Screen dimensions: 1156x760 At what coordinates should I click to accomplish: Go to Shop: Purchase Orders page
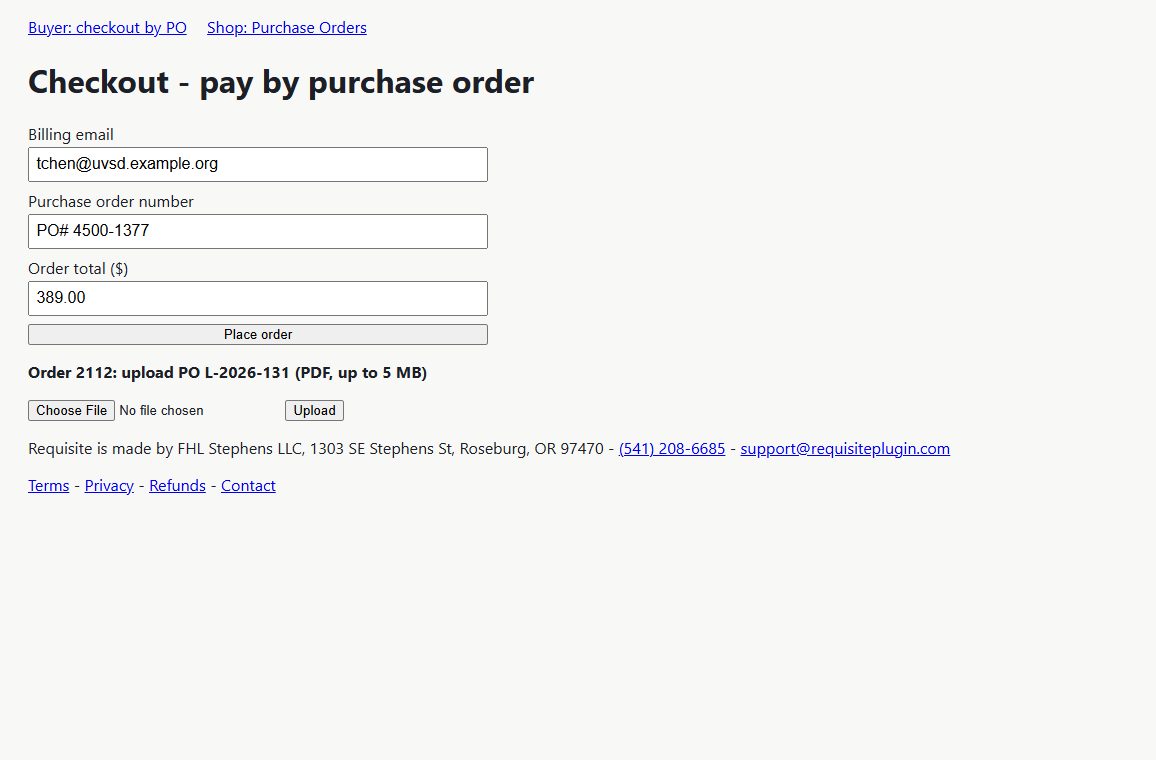coord(287,28)
